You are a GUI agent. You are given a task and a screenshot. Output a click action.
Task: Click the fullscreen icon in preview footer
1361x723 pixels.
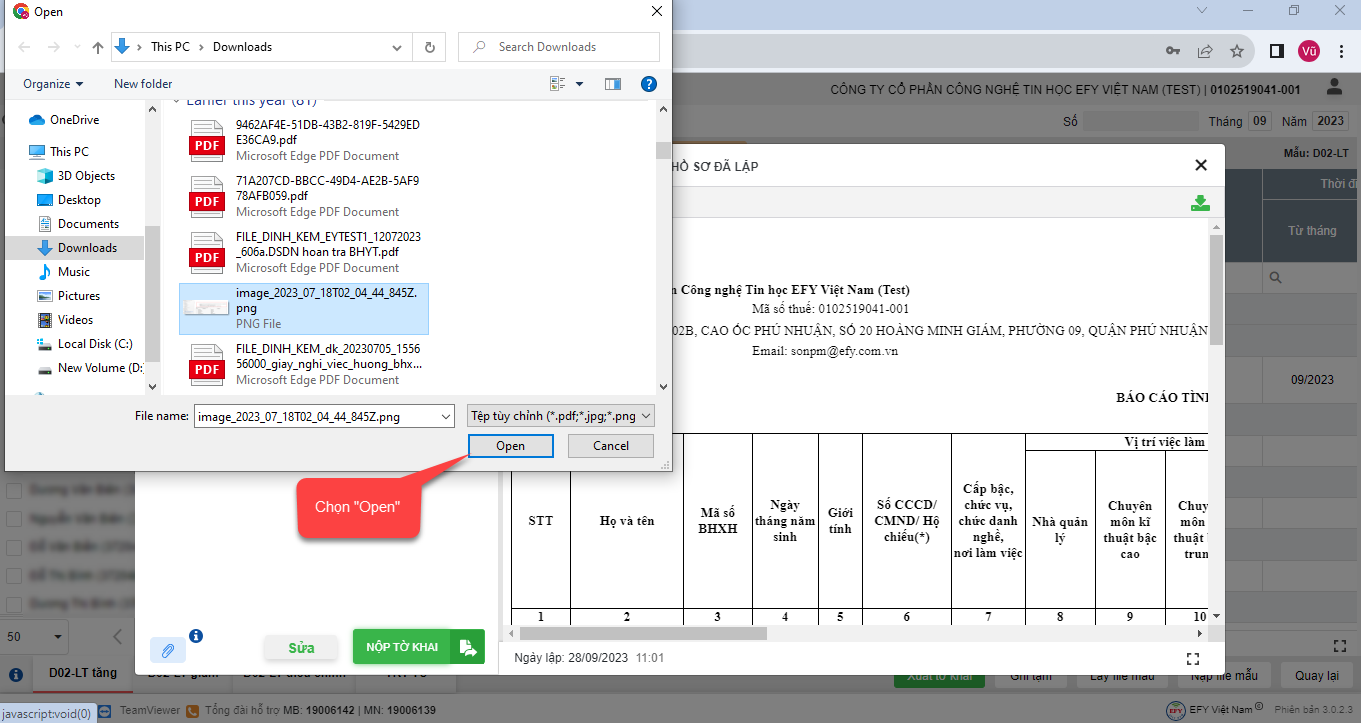[1192, 658]
